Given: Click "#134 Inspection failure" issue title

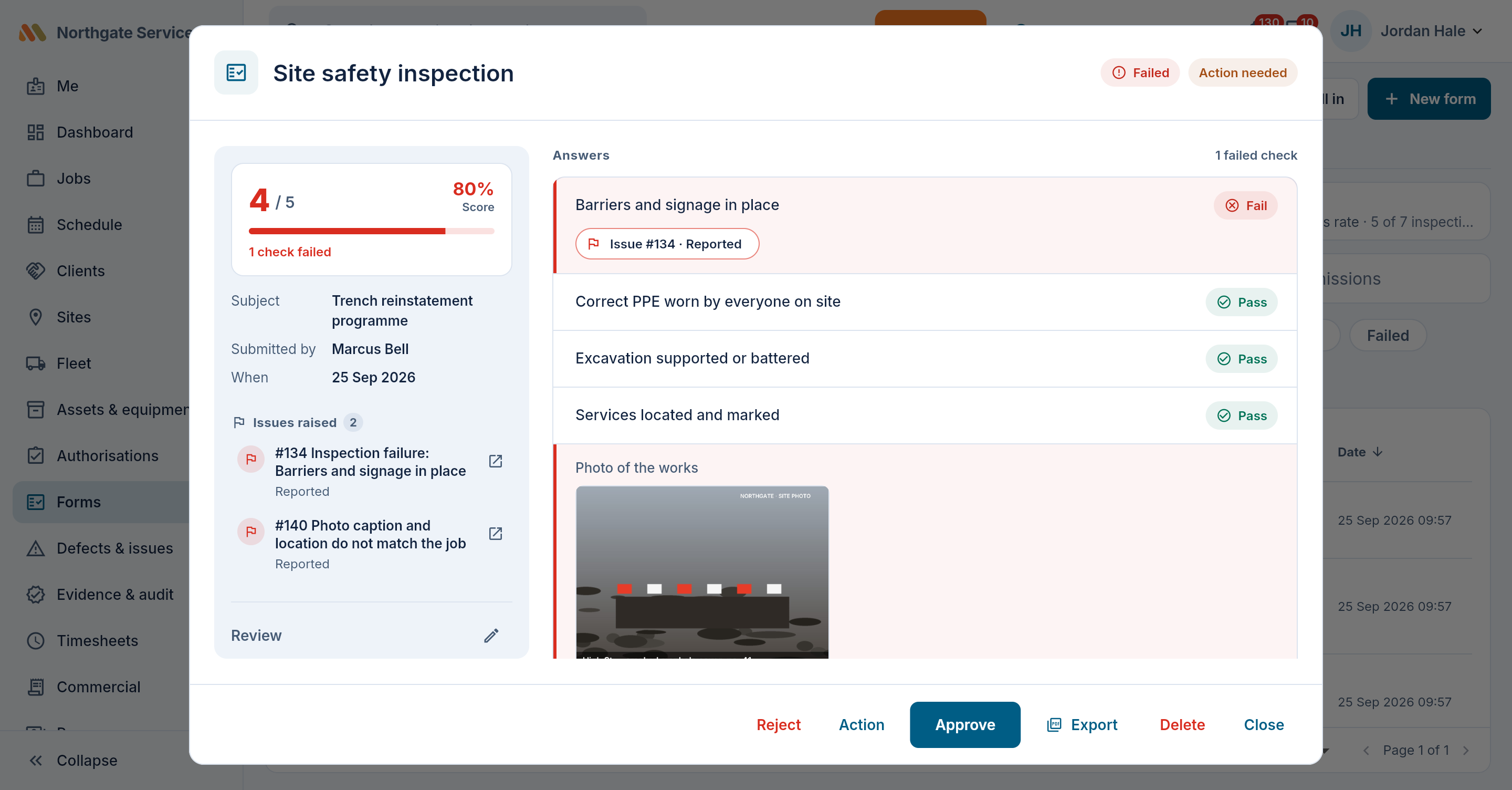Looking at the screenshot, I should point(370,462).
